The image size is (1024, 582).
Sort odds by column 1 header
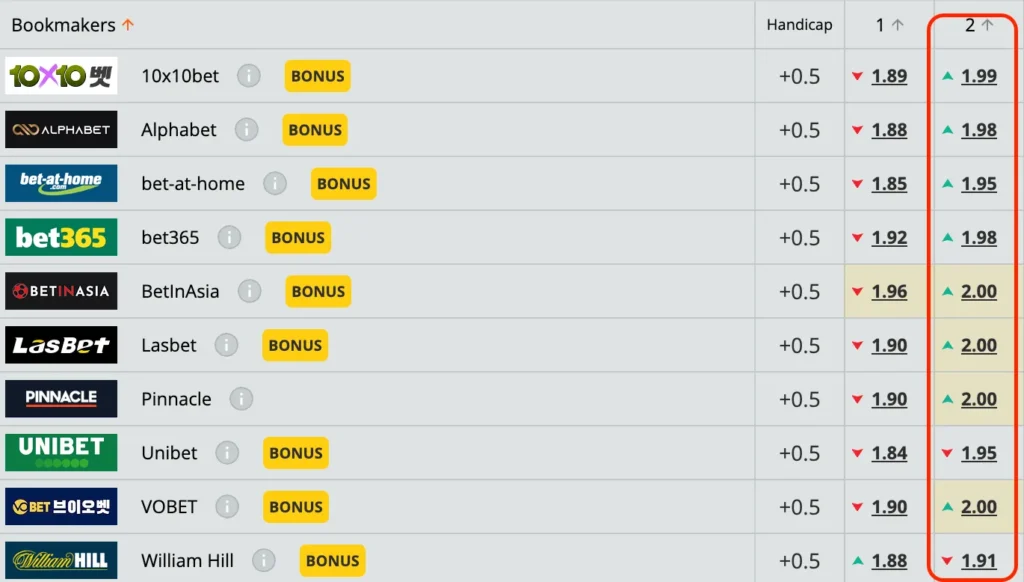888,25
